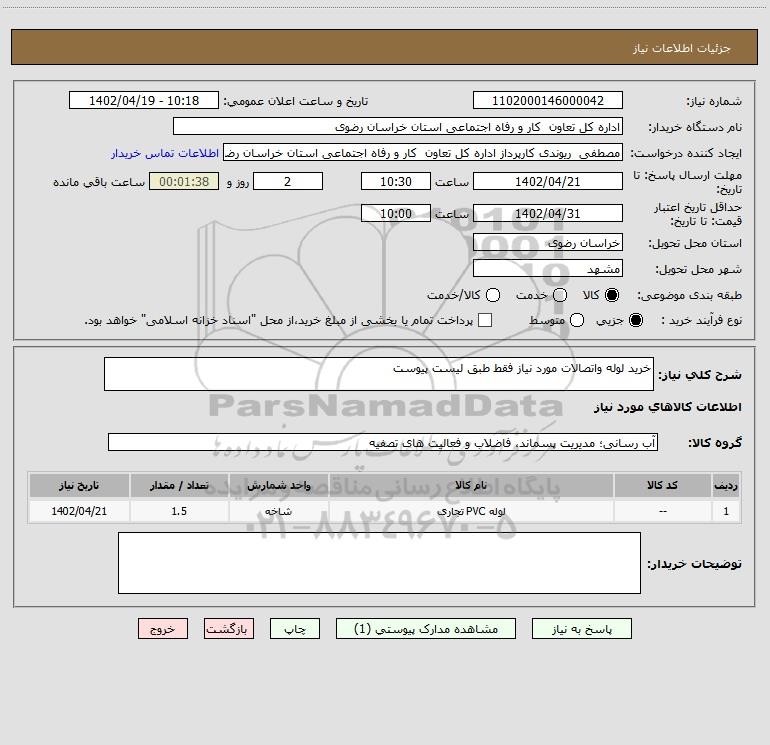Viewport: 770px width, 745px height.
Task: Click the شاخه unit cell
Action: (x=278, y=511)
